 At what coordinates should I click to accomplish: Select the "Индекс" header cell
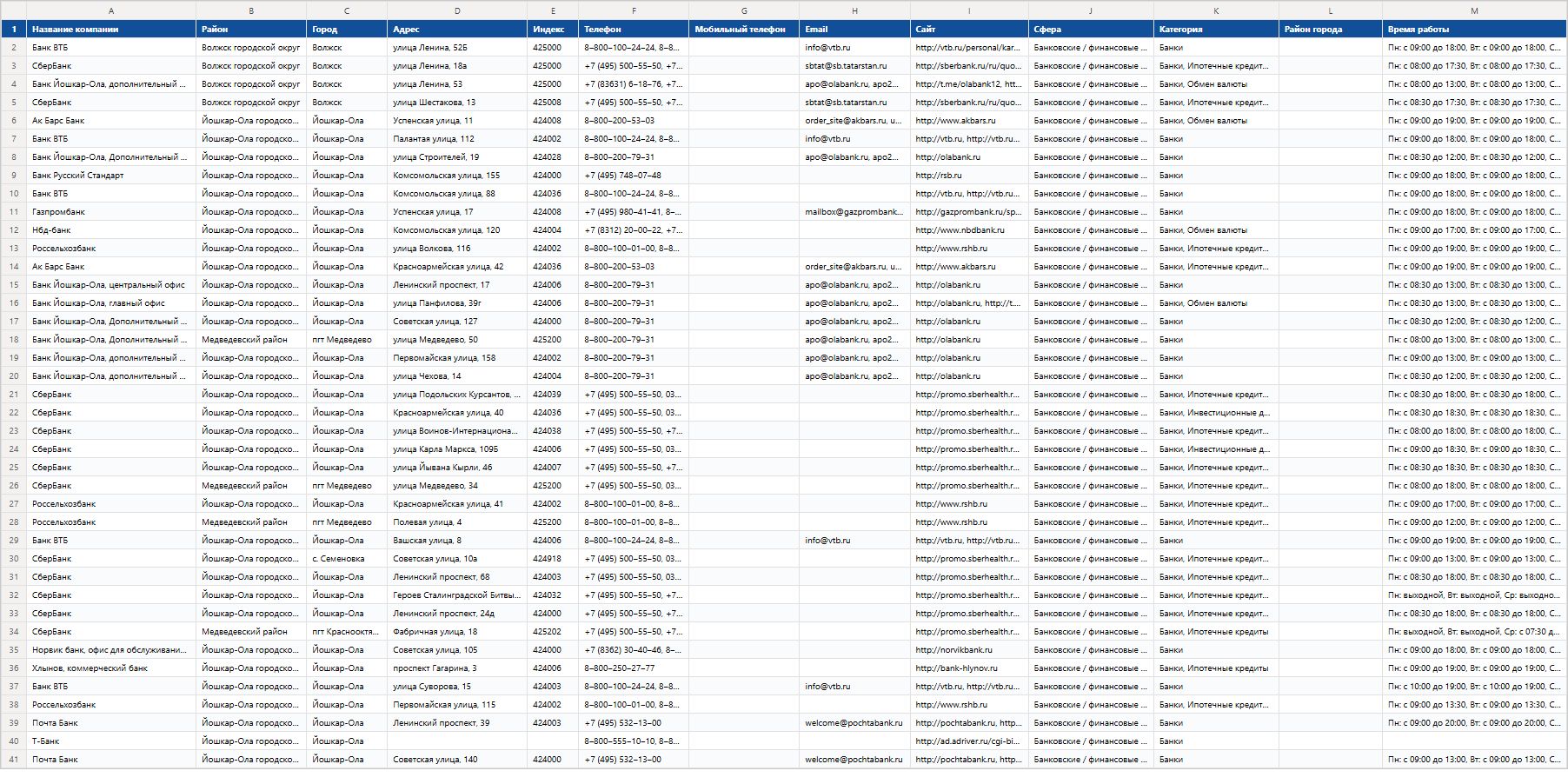[553, 29]
